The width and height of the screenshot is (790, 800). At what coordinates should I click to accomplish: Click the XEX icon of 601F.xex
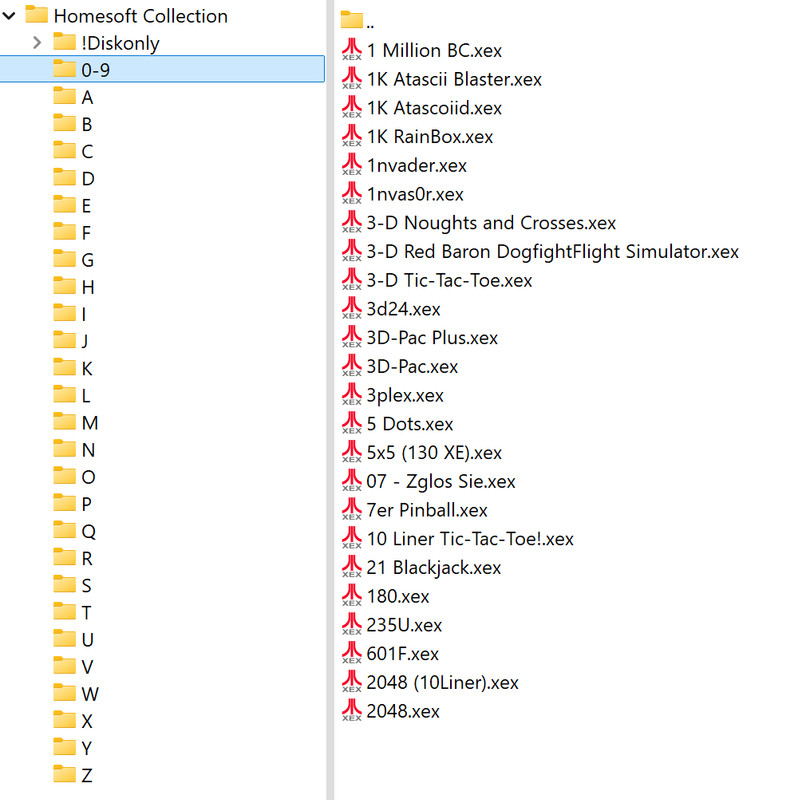coord(352,653)
